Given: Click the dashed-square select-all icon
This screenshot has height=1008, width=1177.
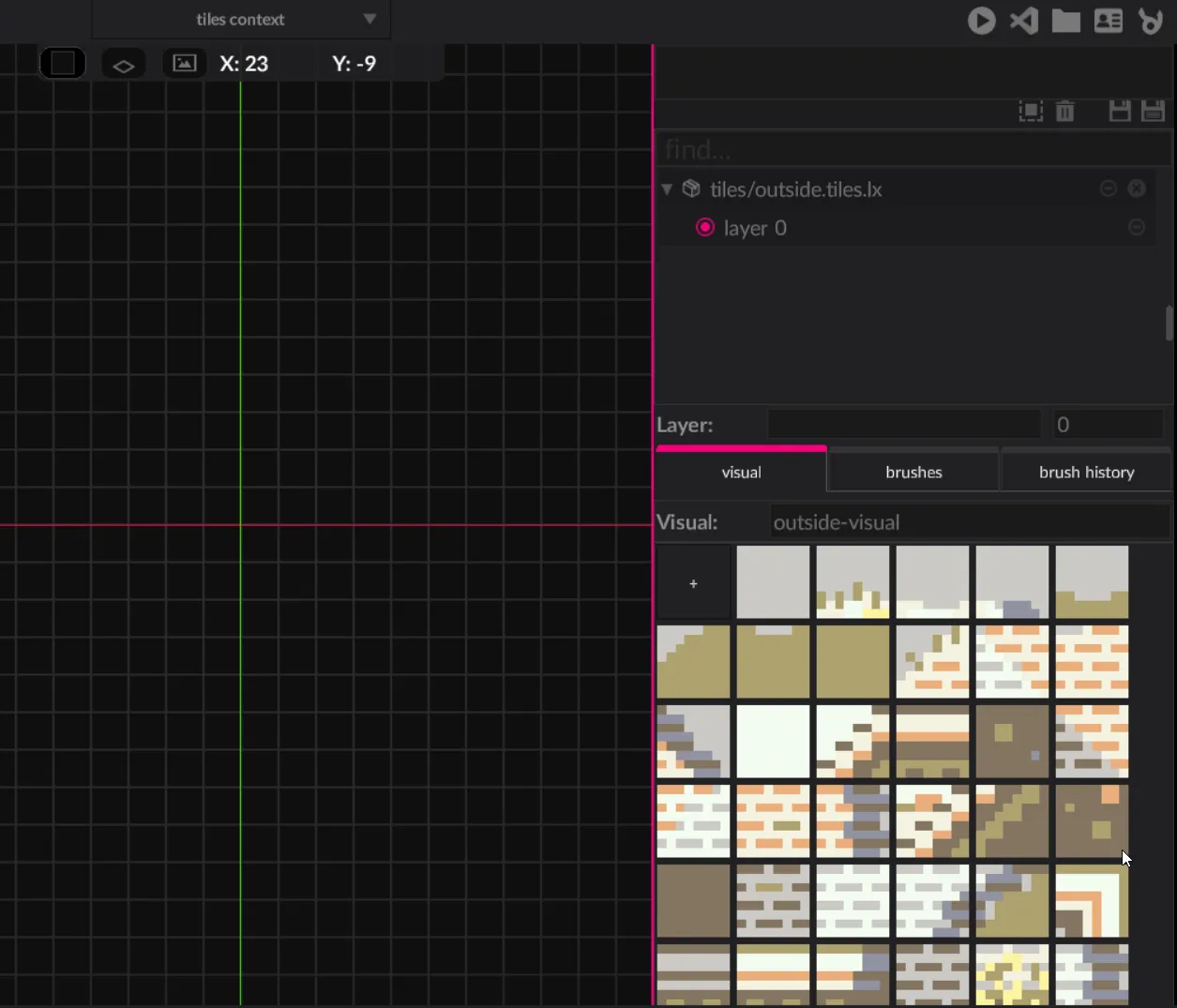Looking at the screenshot, I should (1031, 112).
